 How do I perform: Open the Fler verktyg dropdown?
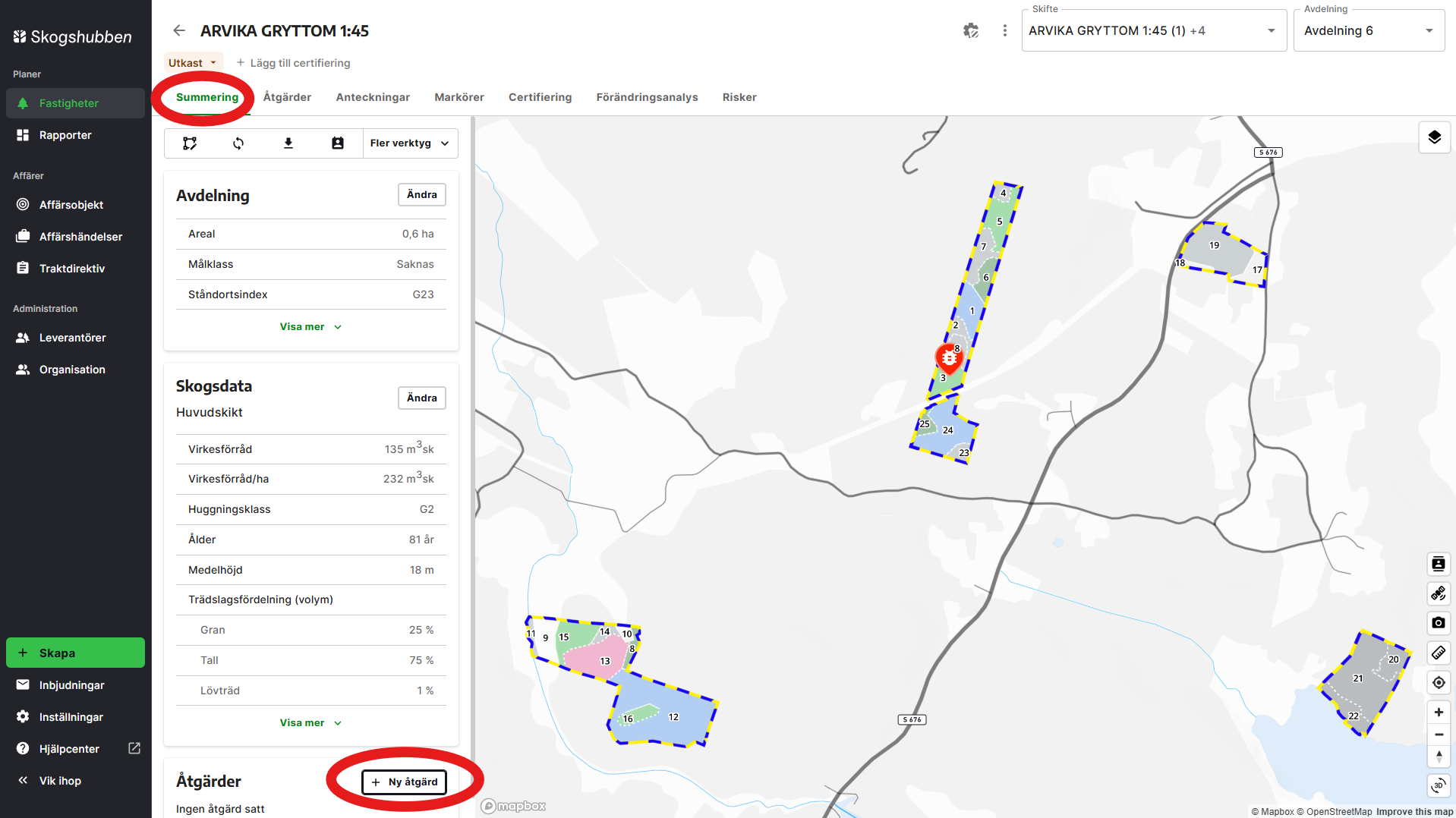coord(410,143)
